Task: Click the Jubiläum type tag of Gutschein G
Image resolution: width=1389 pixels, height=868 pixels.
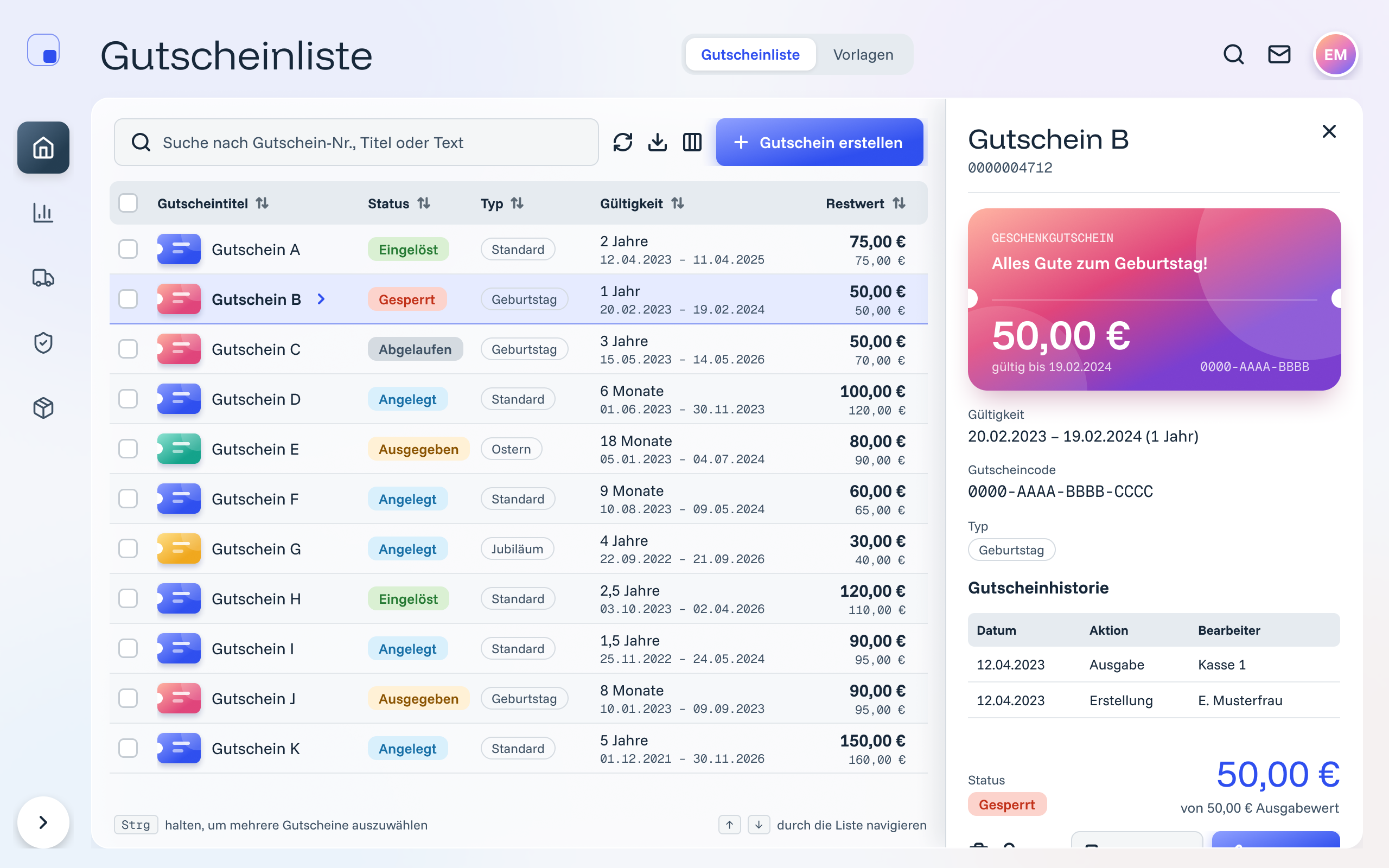Action: (x=517, y=549)
